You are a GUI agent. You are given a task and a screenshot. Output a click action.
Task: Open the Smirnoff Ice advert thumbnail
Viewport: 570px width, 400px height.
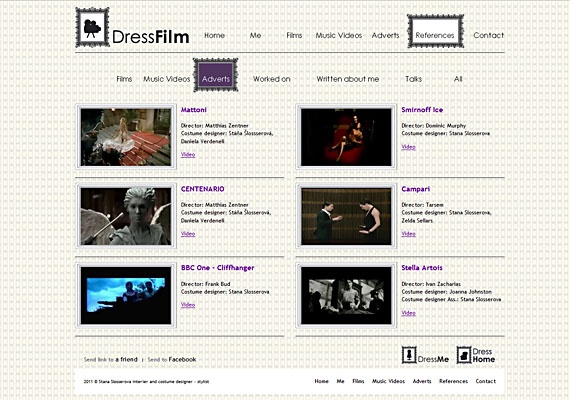(x=346, y=137)
